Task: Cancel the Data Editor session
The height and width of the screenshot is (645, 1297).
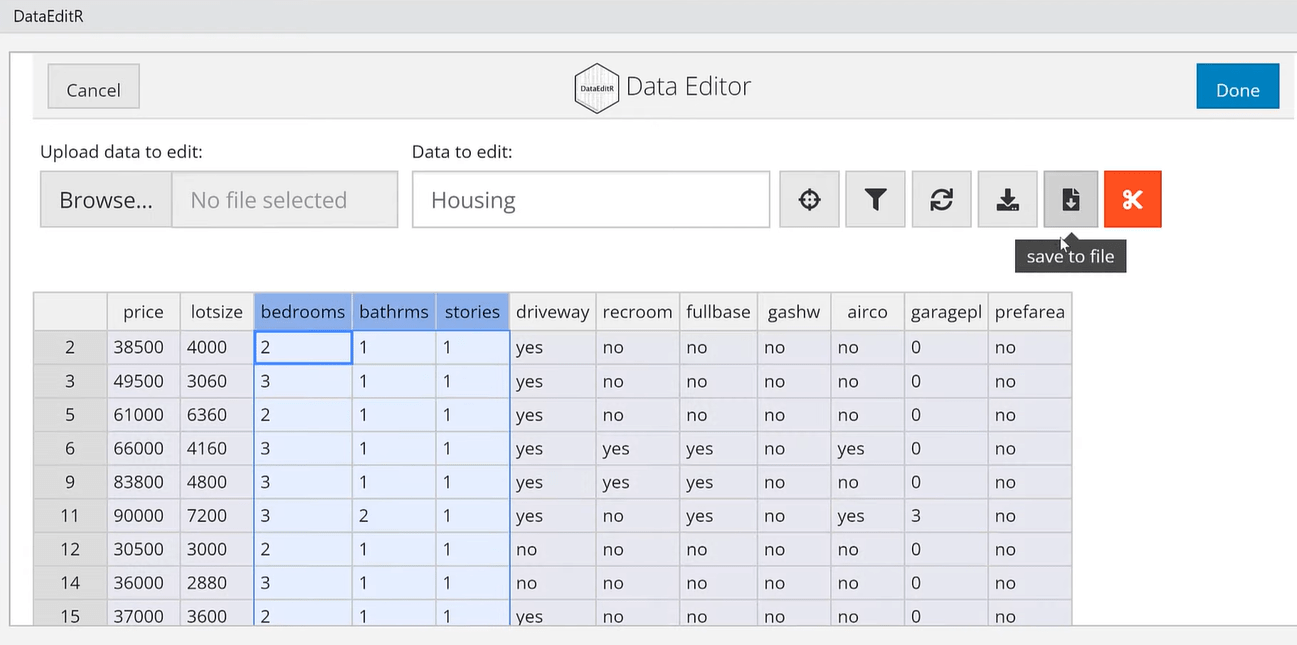Action: click(x=93, y=88)
